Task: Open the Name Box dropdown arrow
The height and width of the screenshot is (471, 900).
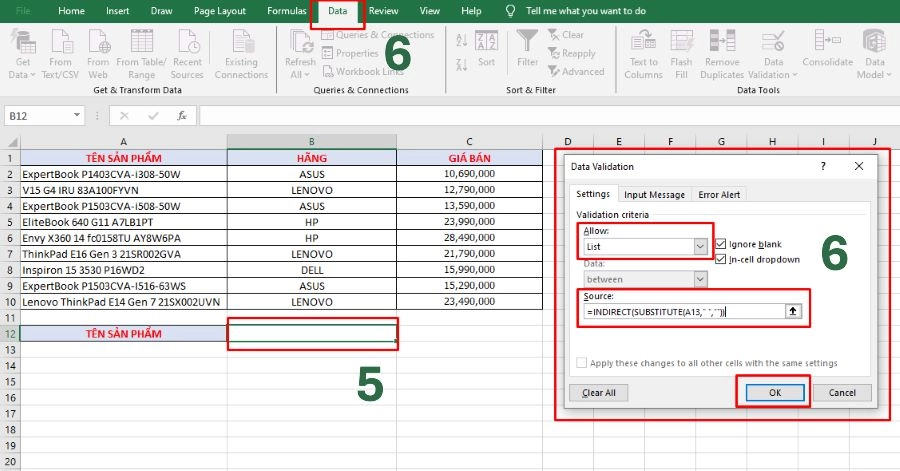Action: tap(77, 115)
